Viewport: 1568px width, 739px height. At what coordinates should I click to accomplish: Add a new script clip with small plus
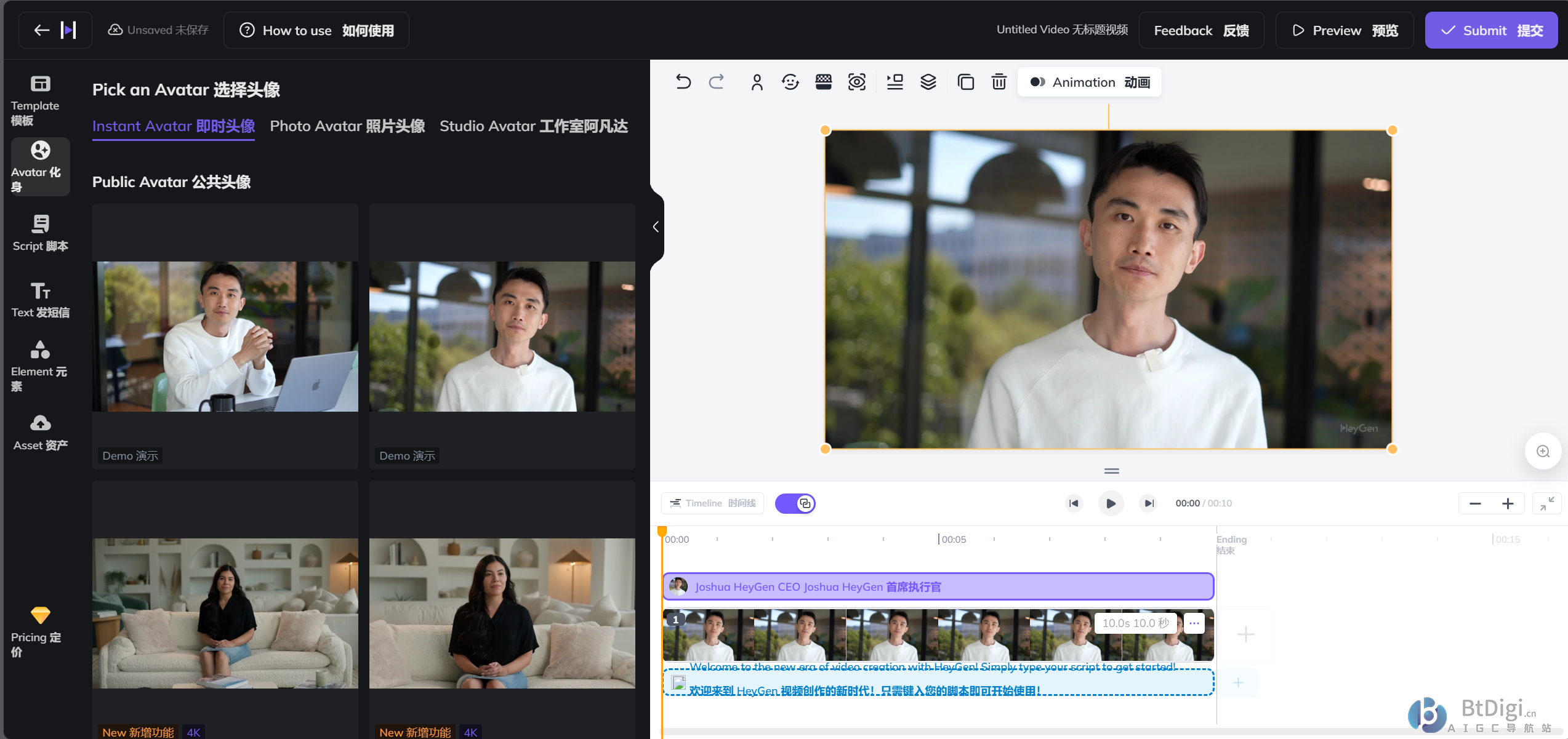pyautogui.click(x=1239, y=682)
